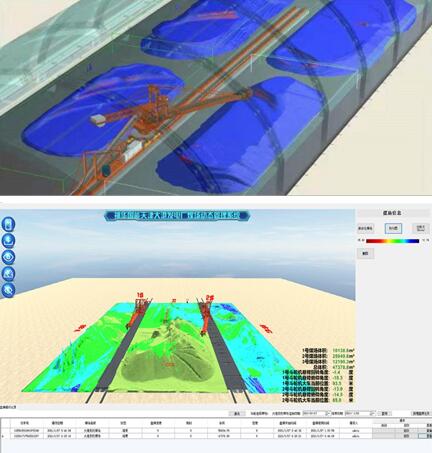Click the top round blue sidebar icon

8,224
